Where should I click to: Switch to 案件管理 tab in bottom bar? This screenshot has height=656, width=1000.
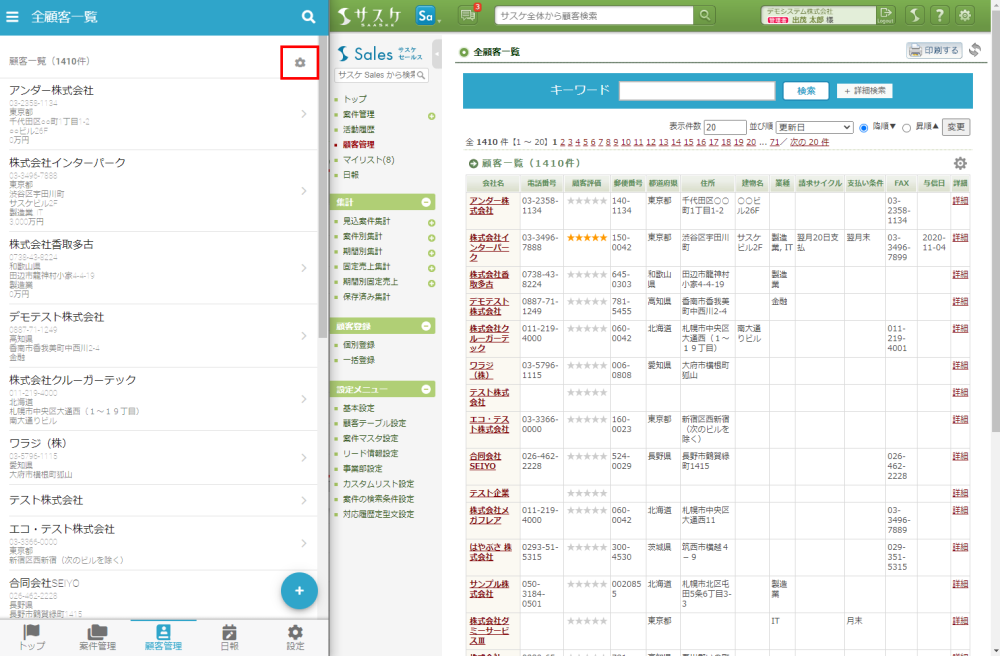pyautogui.click(x=97, y=637)
